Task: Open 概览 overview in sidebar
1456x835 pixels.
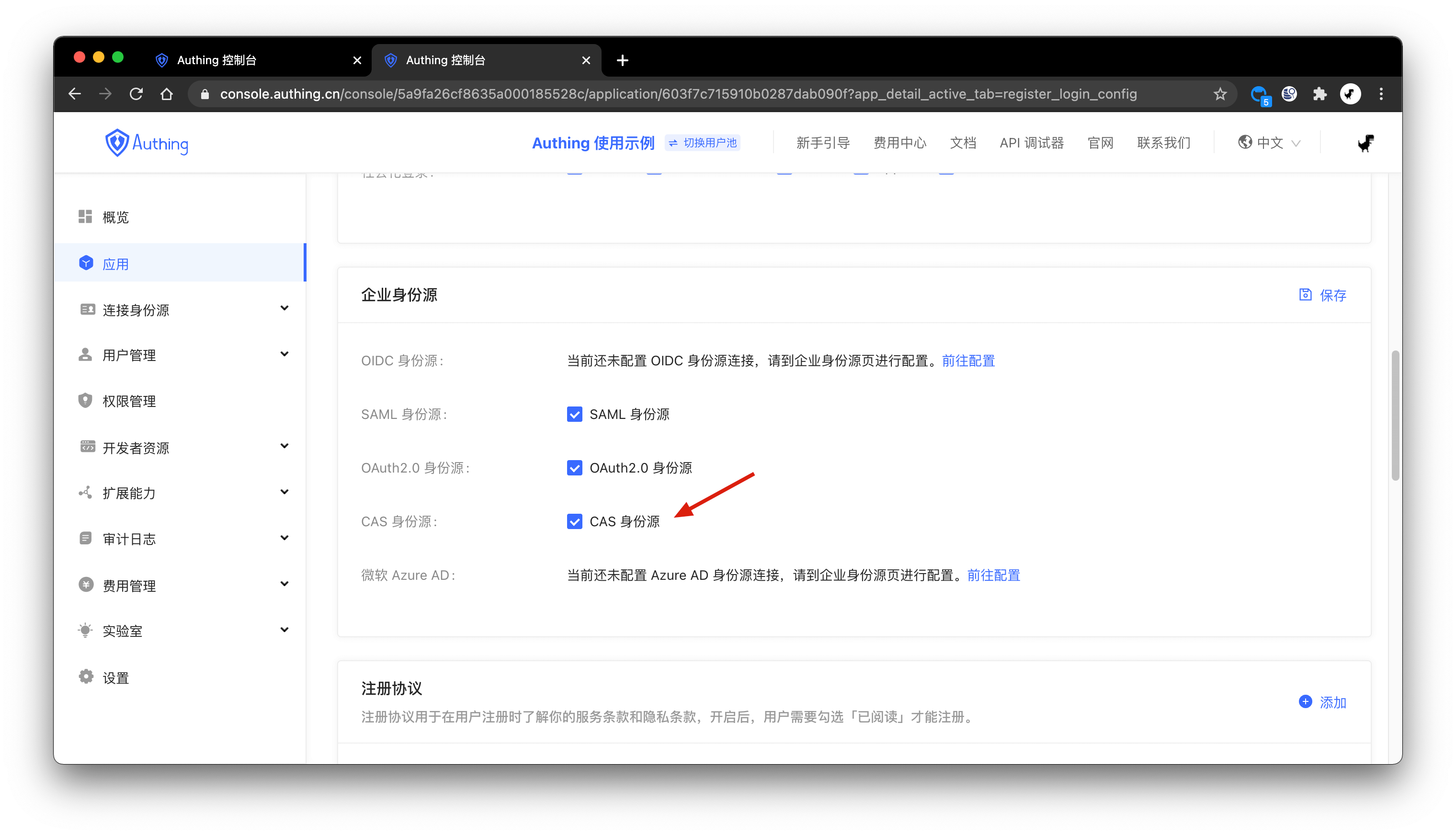Action: (115, 217)
